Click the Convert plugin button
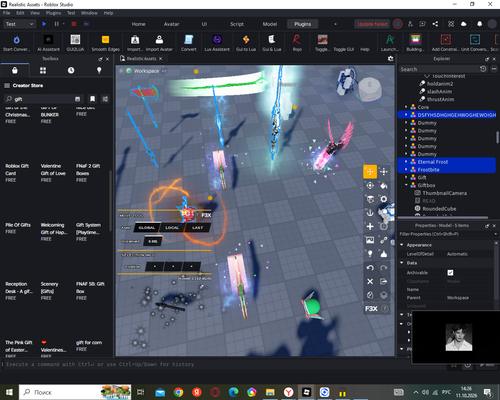The width and height of the screenshot is (500, 400). coord(189,43)
